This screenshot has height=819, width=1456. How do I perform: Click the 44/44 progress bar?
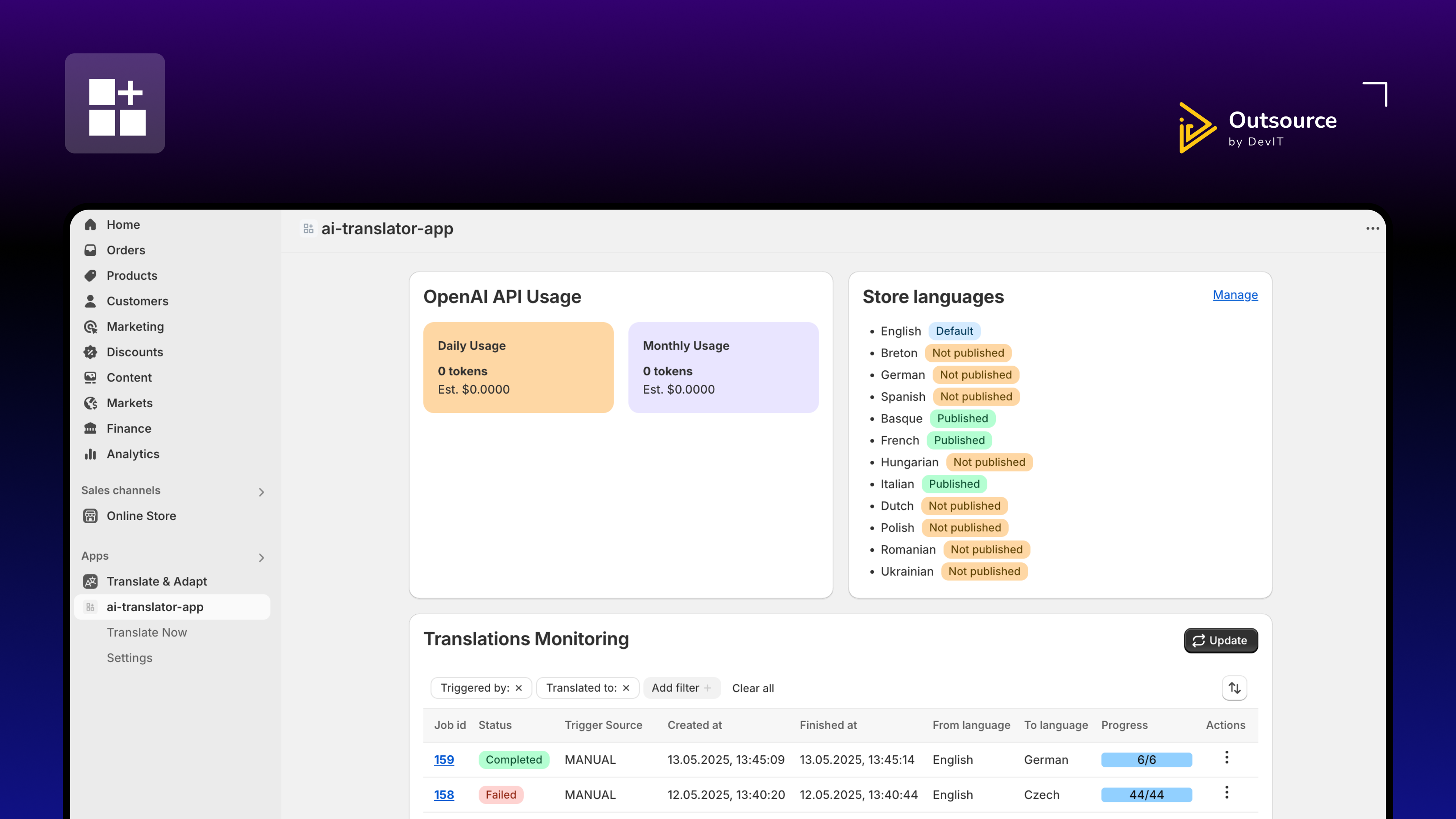(1146, 794)
